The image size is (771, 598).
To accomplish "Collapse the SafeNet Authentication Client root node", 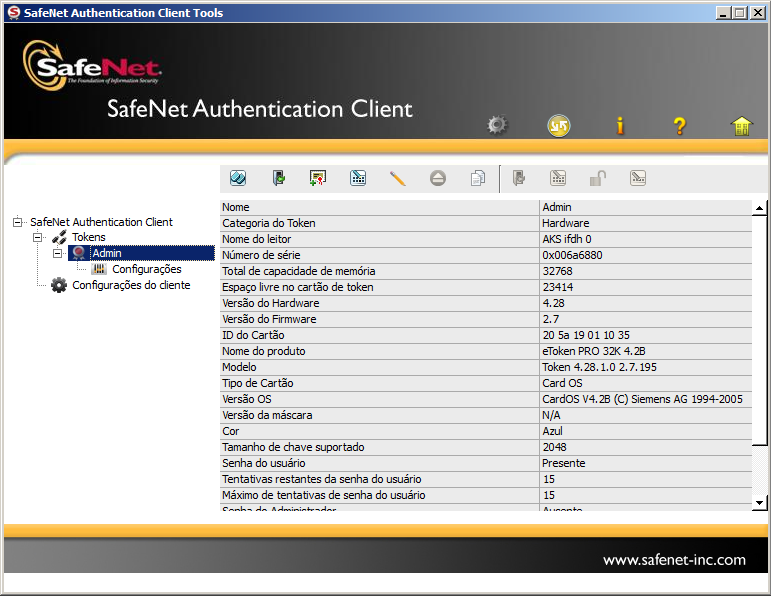I will tap(18, 222).
